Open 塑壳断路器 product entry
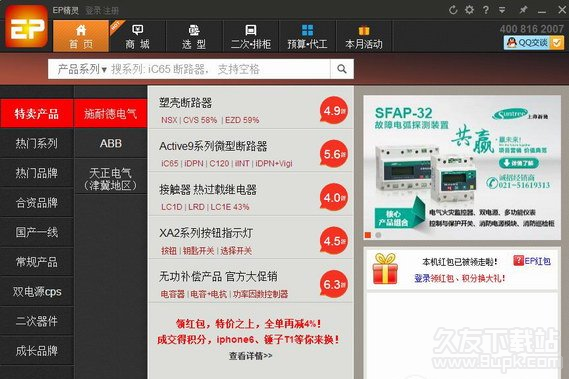Screen dimensions: 569x379 point(185,103)
